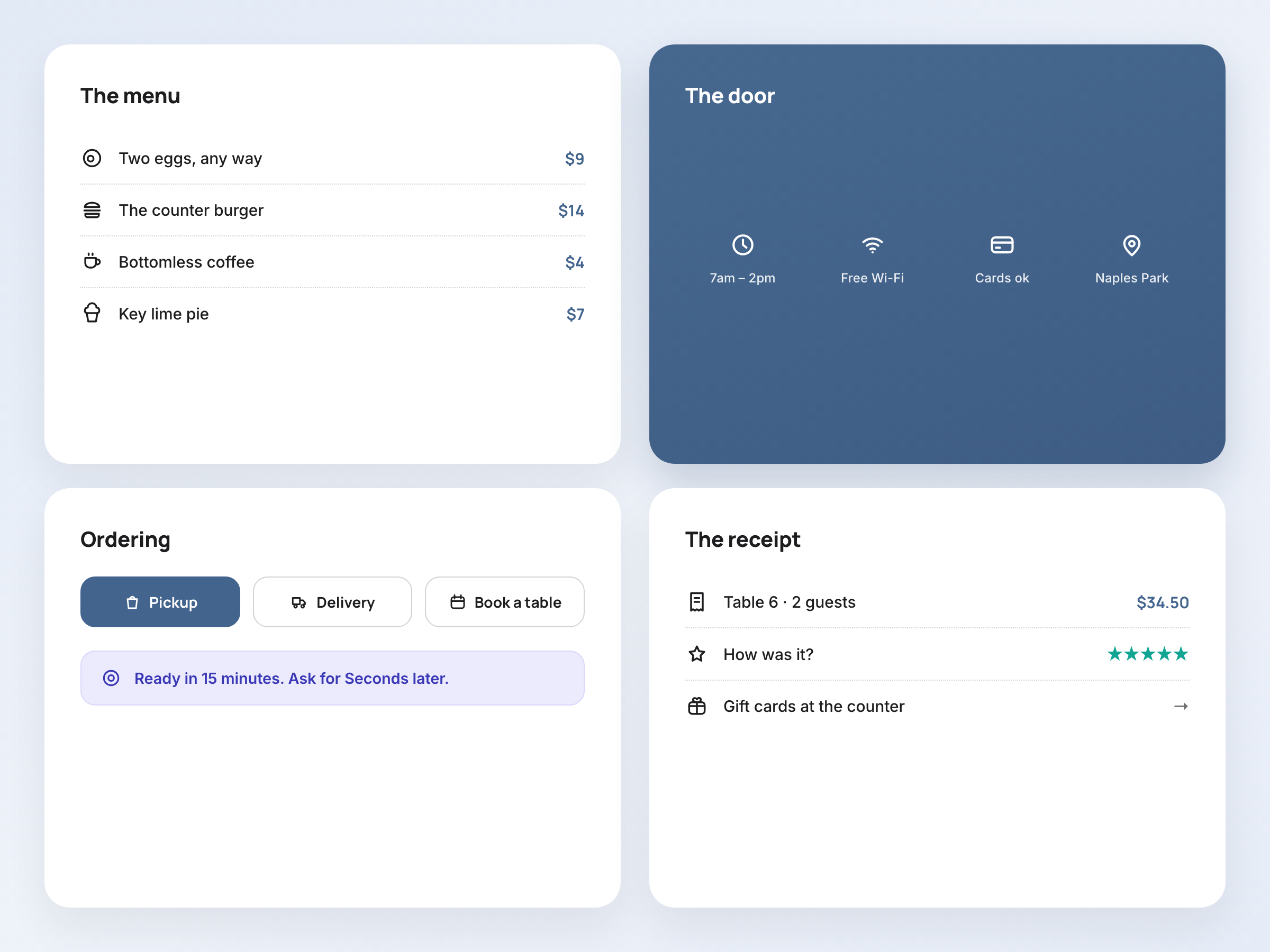Click the Book a table button
Screen dimensions: 1270x952
pyautogui.click(x=505, y=602)
